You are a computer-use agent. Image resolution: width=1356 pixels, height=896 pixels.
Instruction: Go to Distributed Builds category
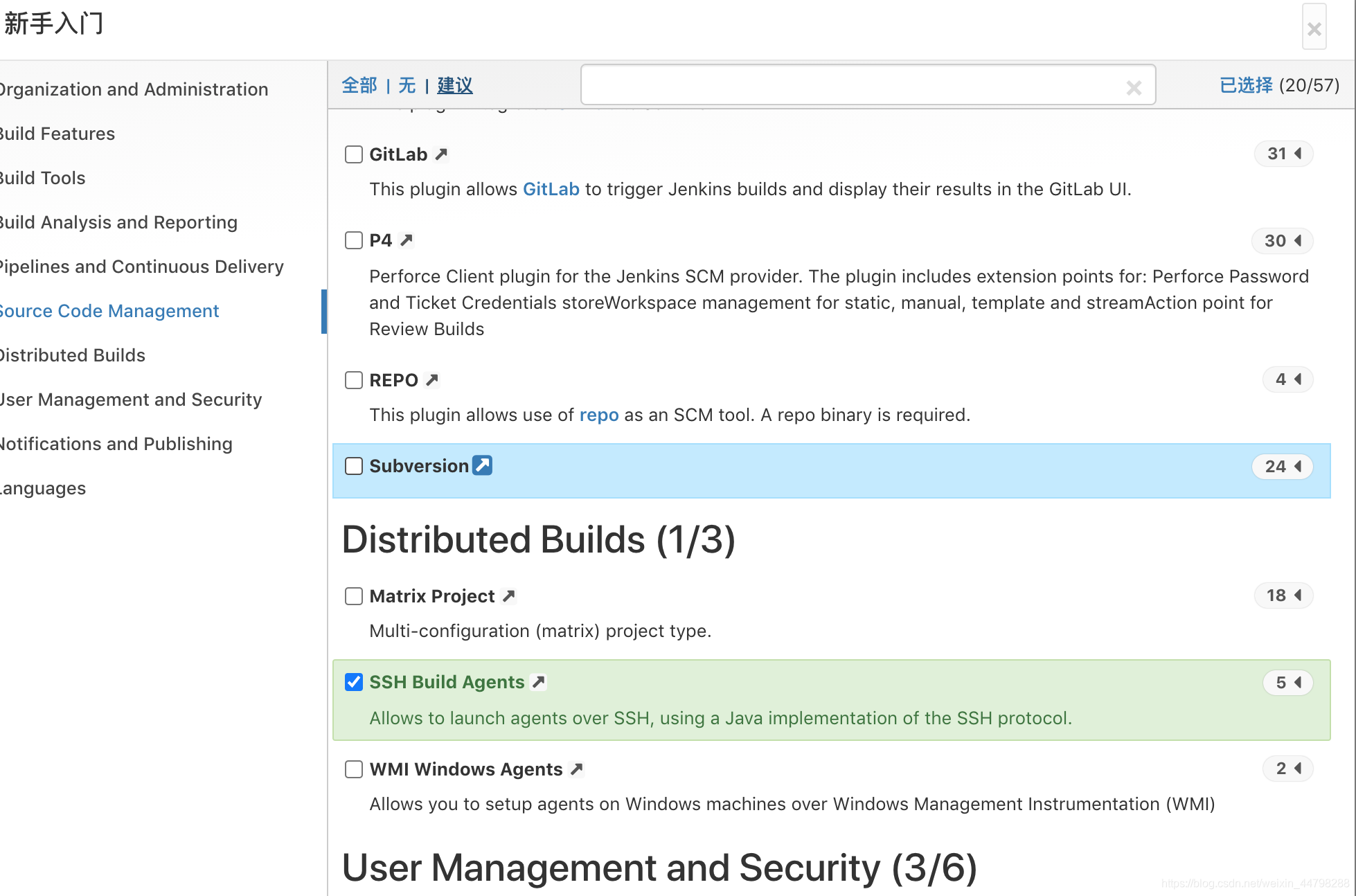pos(72,355)
